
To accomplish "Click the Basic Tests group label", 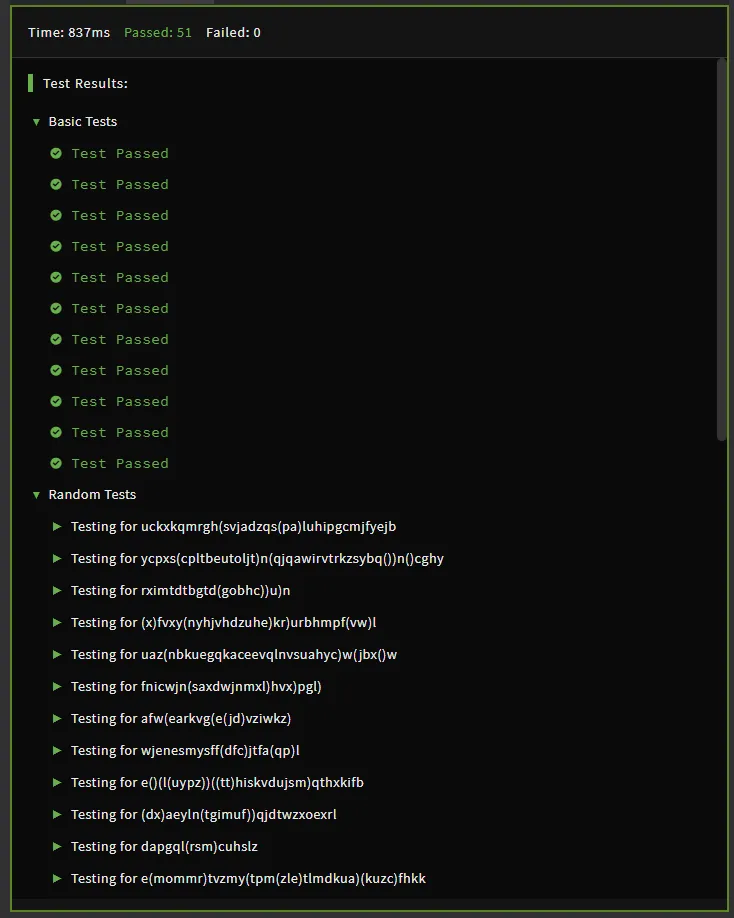I will 83,122.
